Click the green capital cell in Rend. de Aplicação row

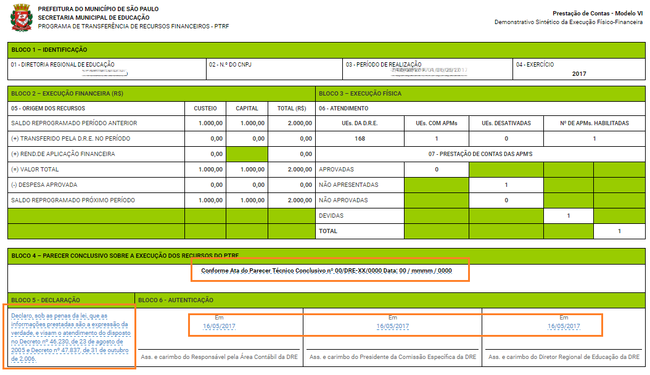point(247,154)
